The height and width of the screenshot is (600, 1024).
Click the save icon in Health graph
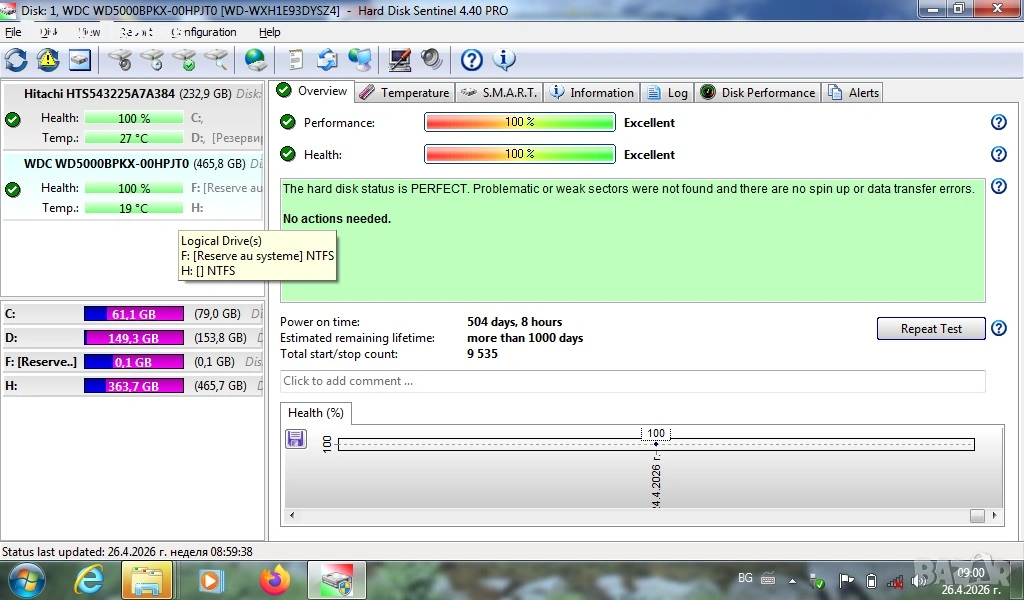coord(296,439)
